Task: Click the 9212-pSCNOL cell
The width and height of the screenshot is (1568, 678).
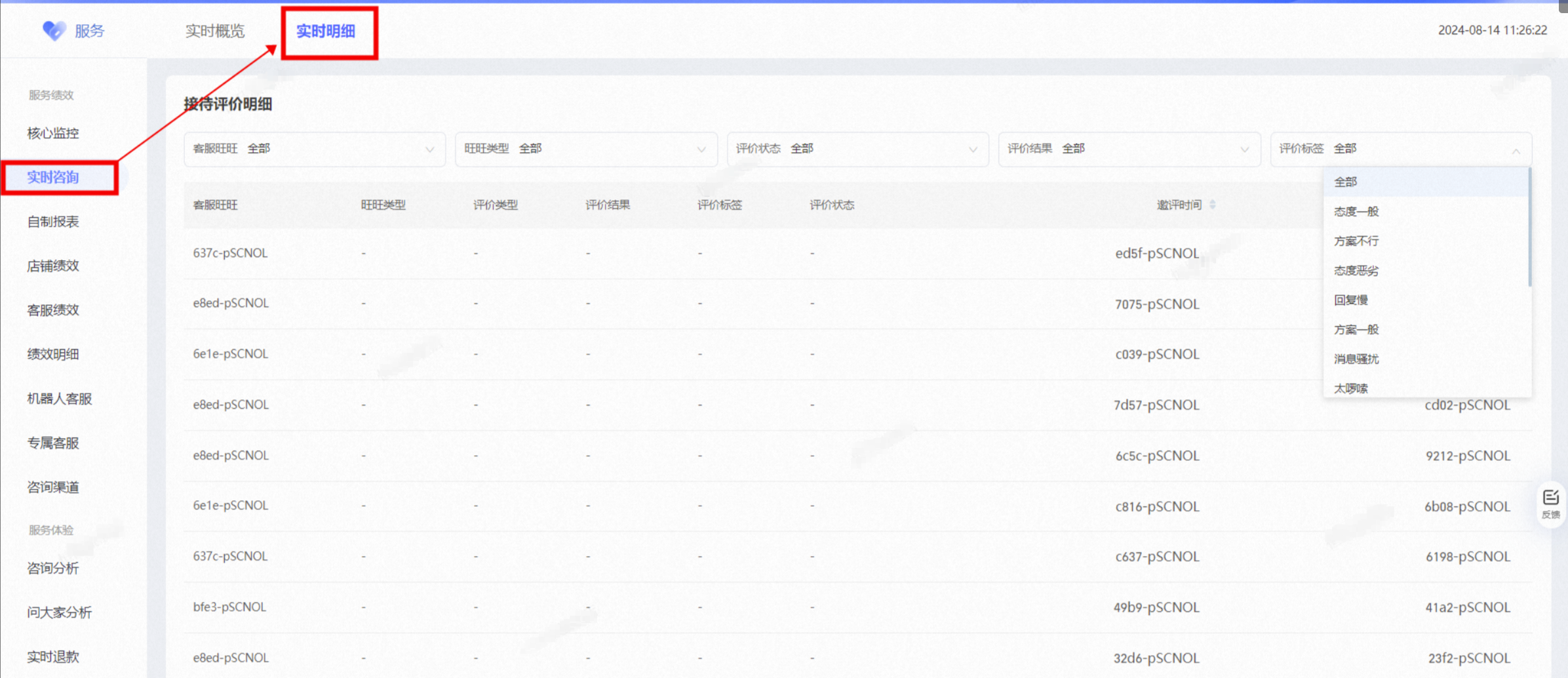Action: (x=1468, y=456)
